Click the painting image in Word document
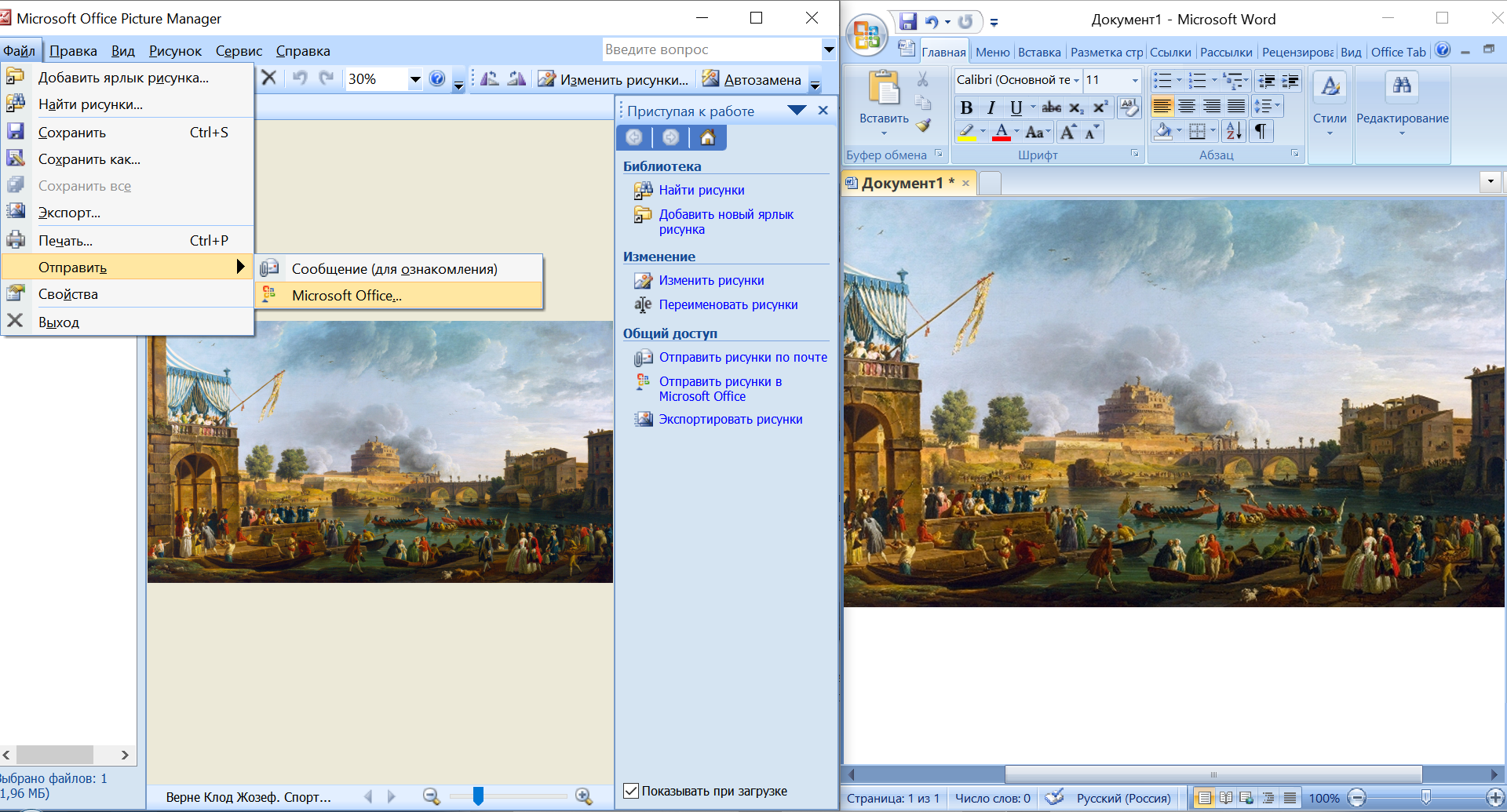 (1174, 403)
